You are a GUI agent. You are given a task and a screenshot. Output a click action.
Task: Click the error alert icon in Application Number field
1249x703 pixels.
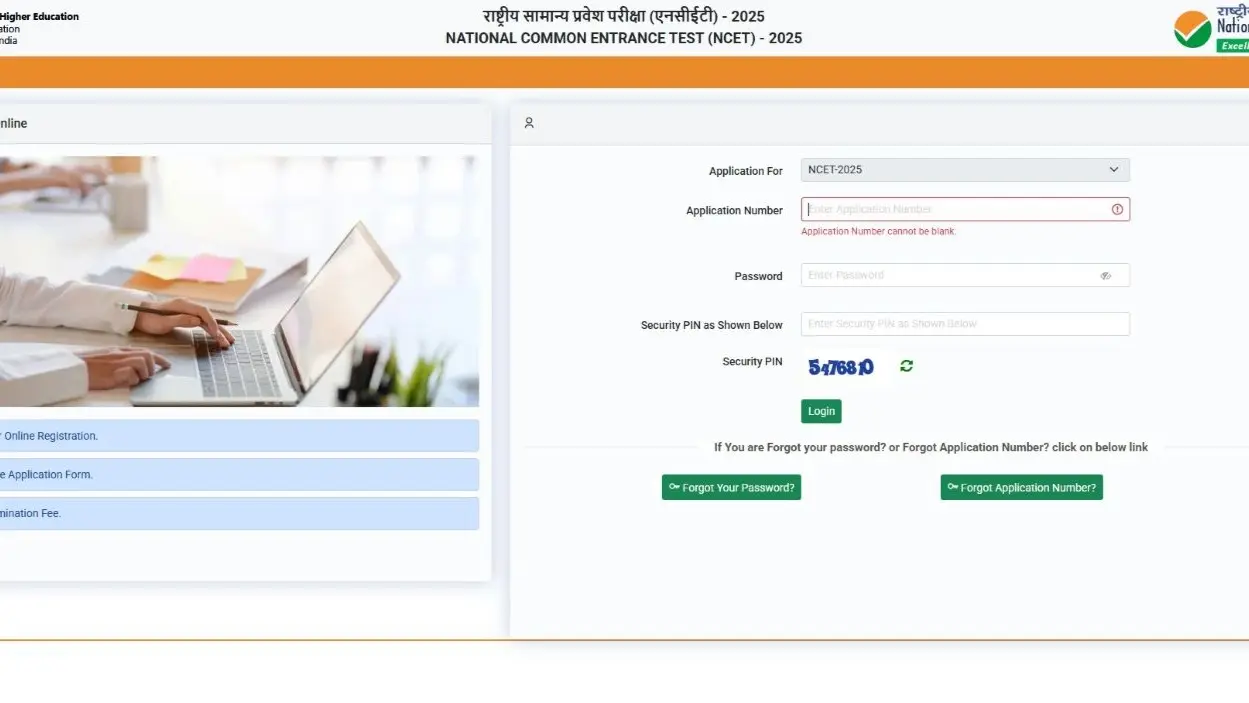click(x=1116, y=209)
